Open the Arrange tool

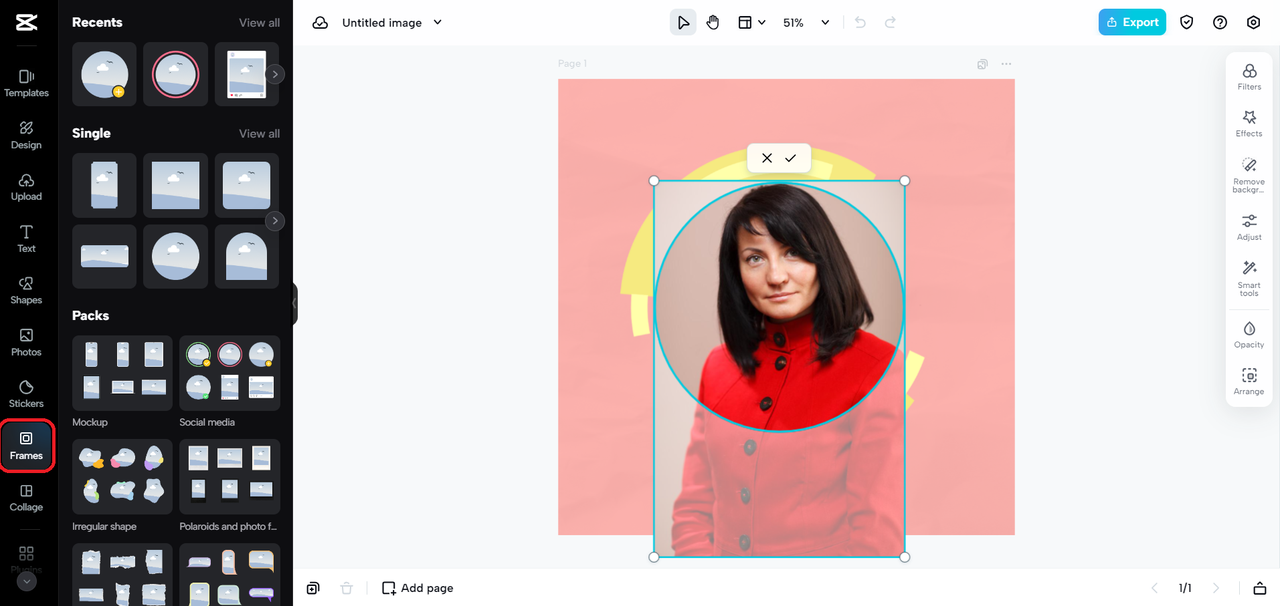click(1249, 382)
